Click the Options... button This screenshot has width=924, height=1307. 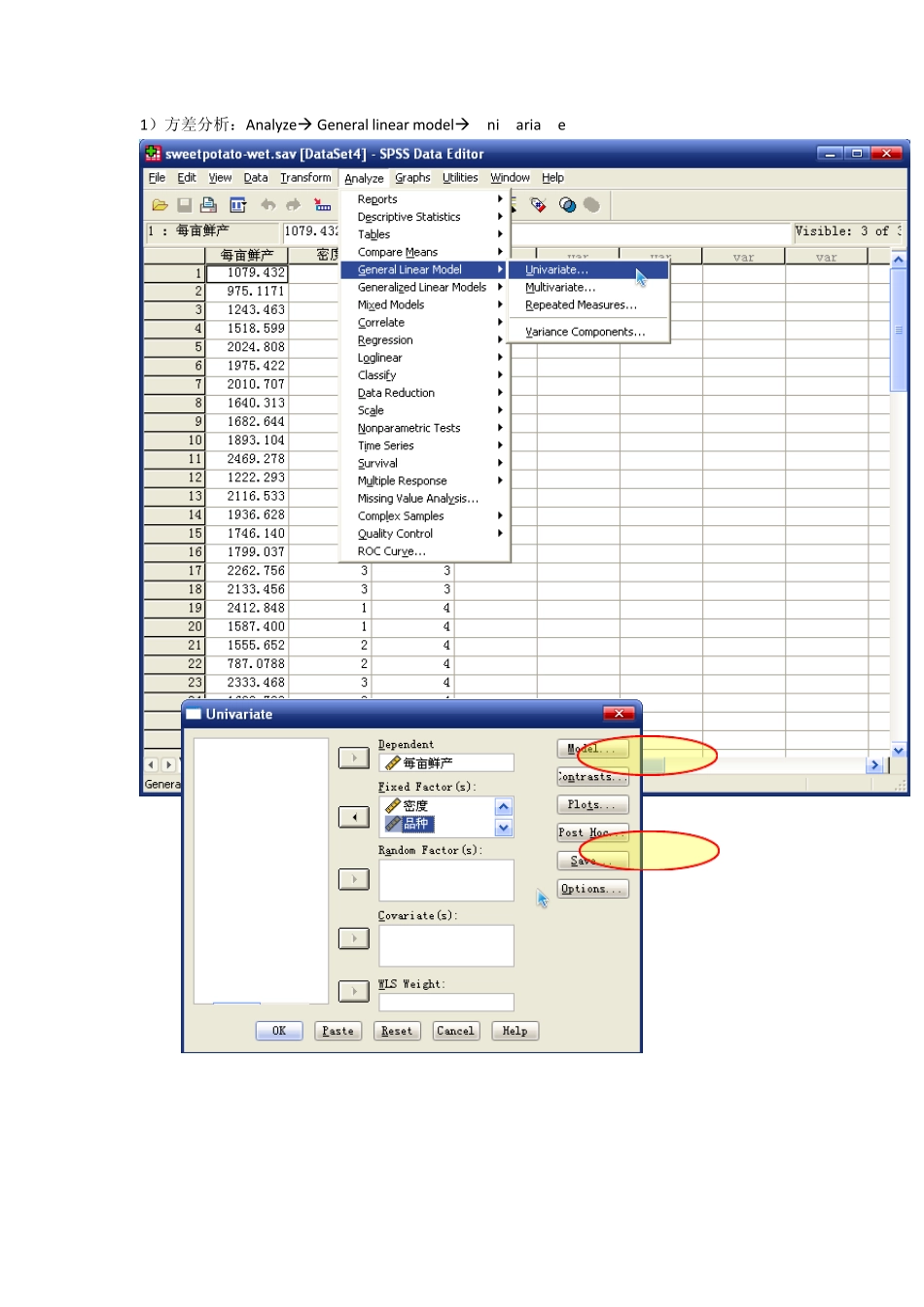(x=592, y=889)
